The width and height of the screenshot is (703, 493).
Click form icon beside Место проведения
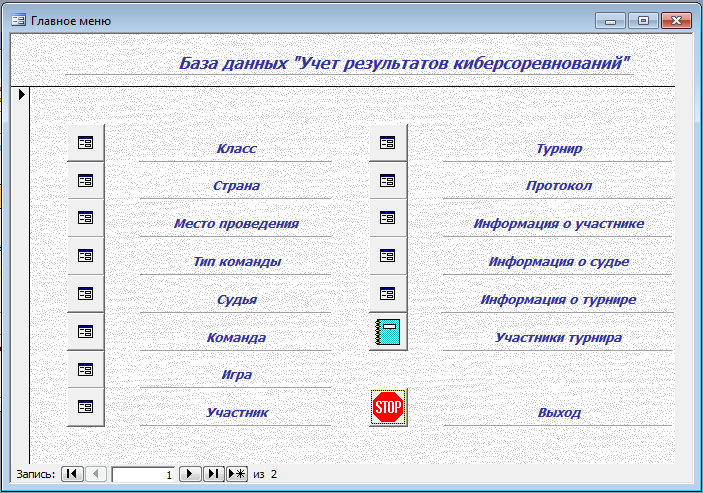(86, 218)
